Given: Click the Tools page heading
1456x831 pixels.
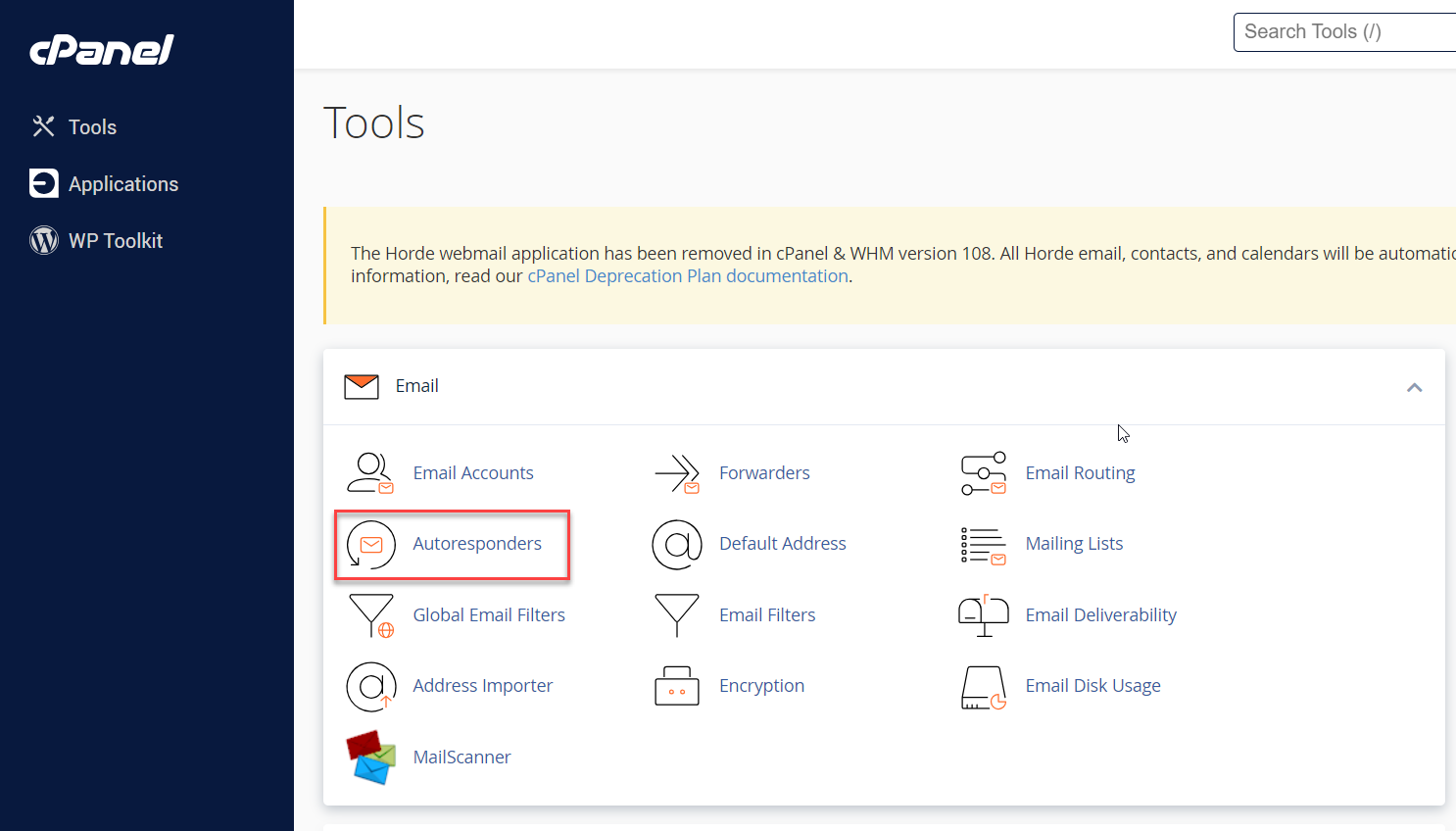Looking at the screenshot, I should pyautogui.click(x=374, y=123).
